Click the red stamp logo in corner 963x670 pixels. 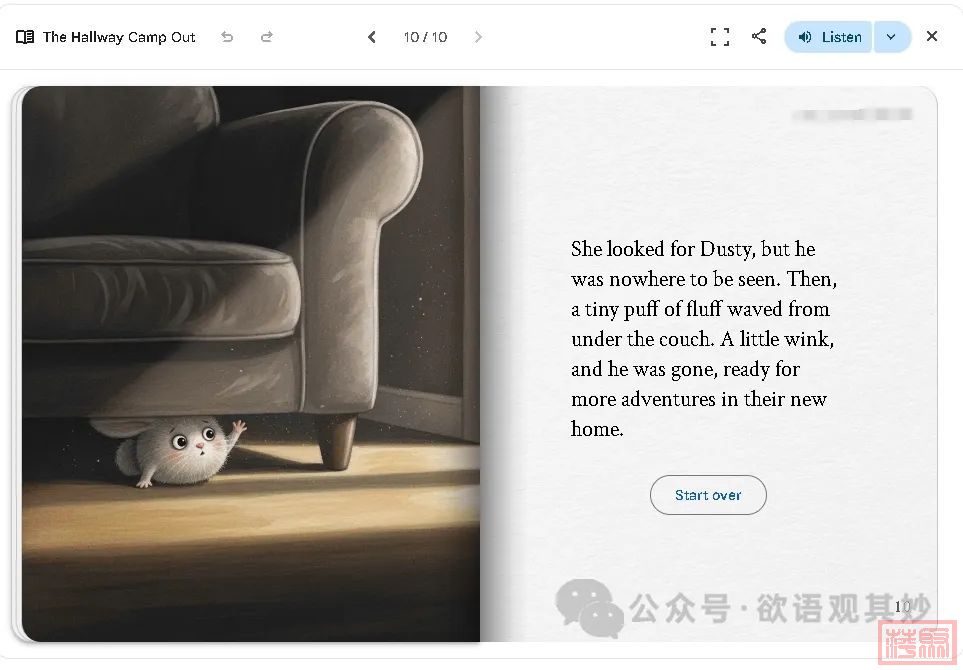click(918, 643)
